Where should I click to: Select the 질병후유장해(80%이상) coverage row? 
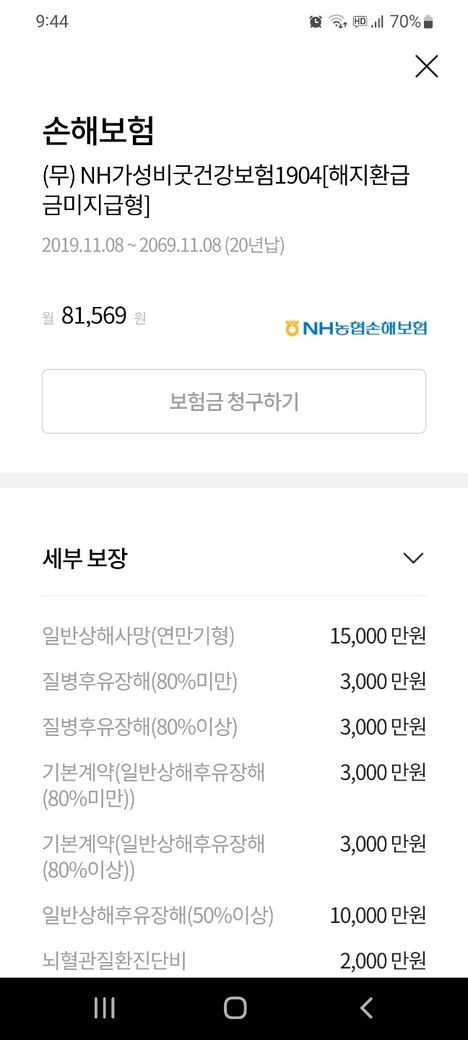233,727
